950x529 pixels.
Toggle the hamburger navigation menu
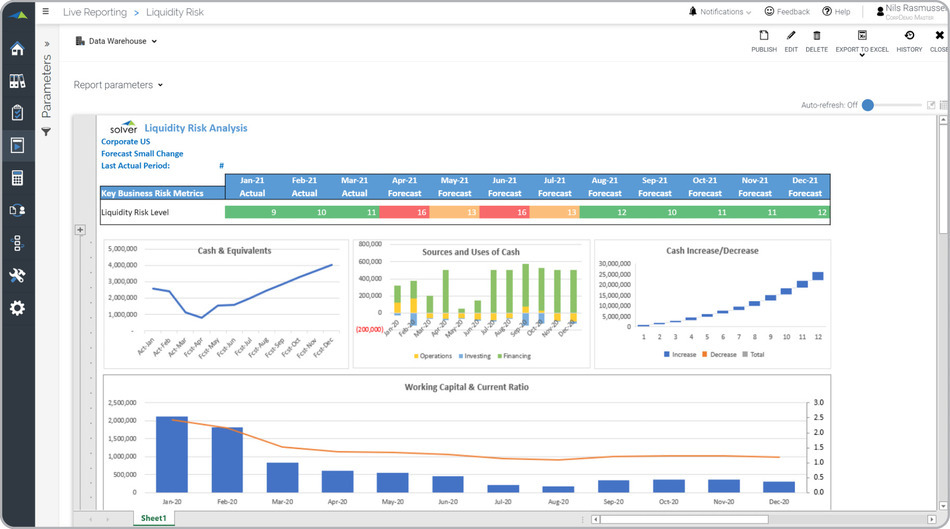[x=45, y=12]
